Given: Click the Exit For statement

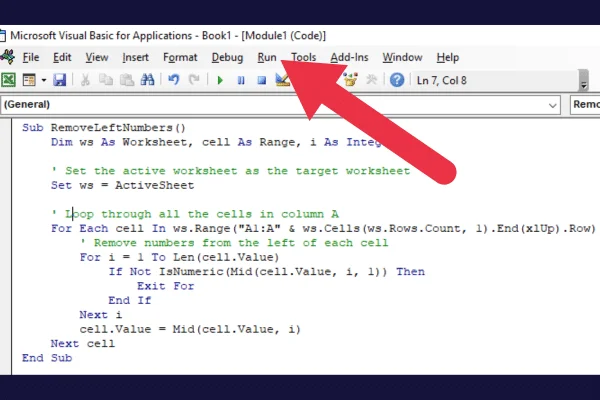Looking at the screenshot, I should click(166, 286).
